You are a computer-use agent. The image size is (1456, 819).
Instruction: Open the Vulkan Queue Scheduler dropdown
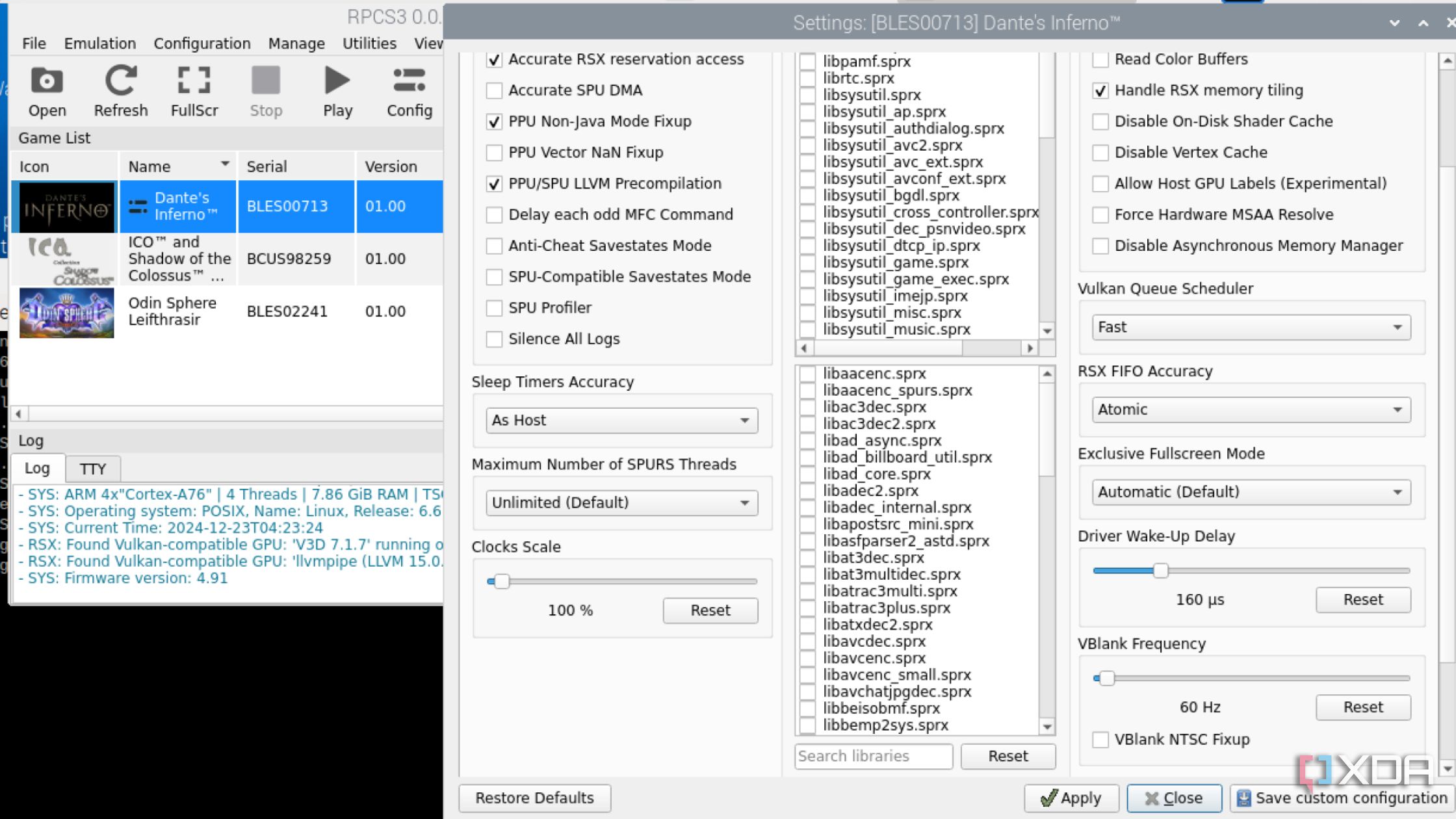point(1251,327)
